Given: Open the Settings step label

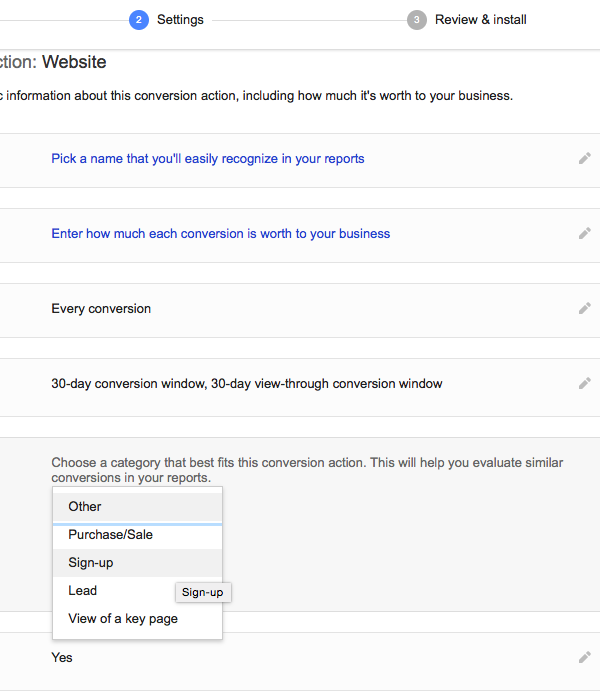Looking at the screenshot, I should tap(180, 20).
